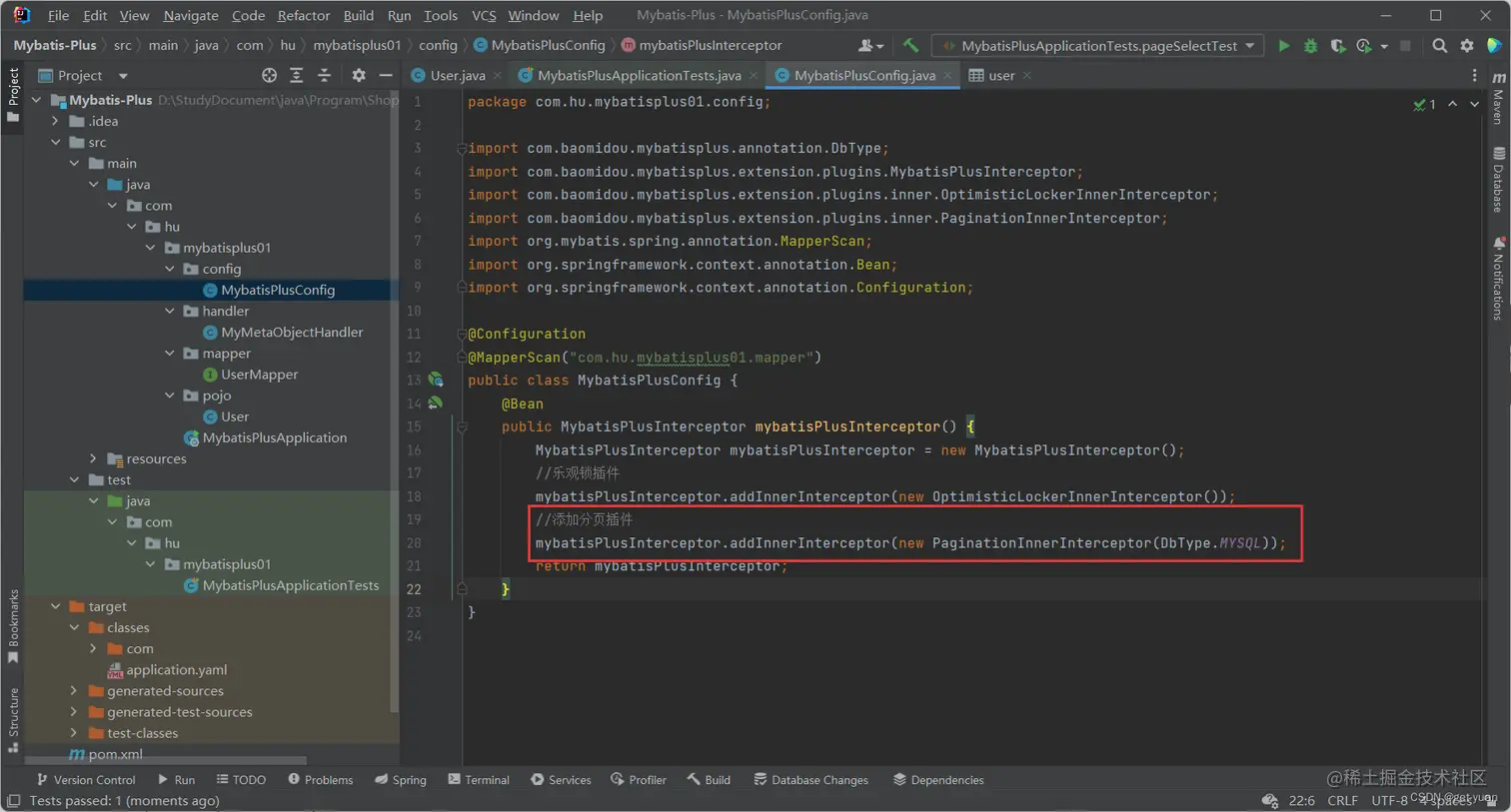Open the Maven tool window

1498,99
